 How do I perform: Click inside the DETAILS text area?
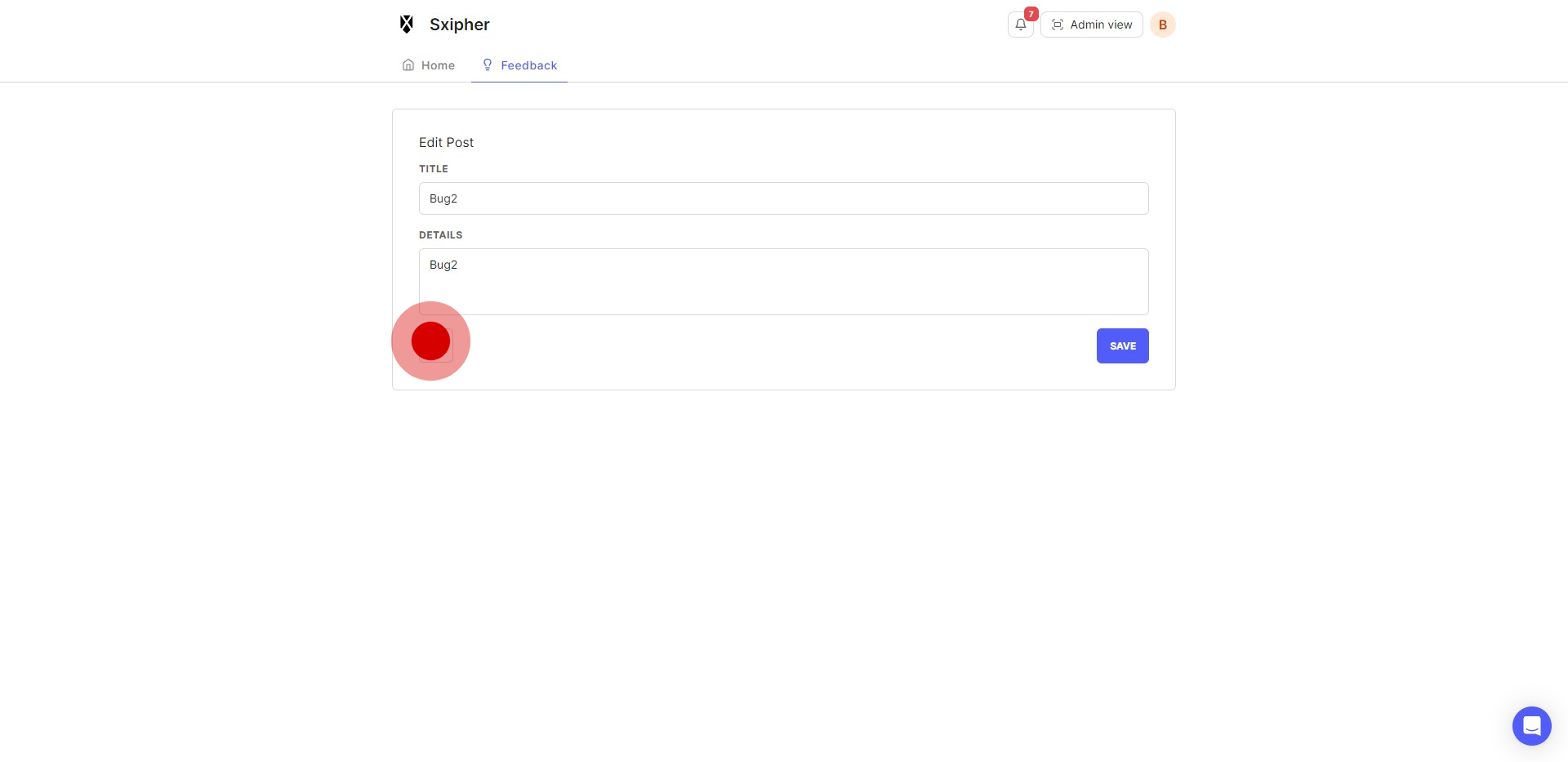(x=783, y=281)
